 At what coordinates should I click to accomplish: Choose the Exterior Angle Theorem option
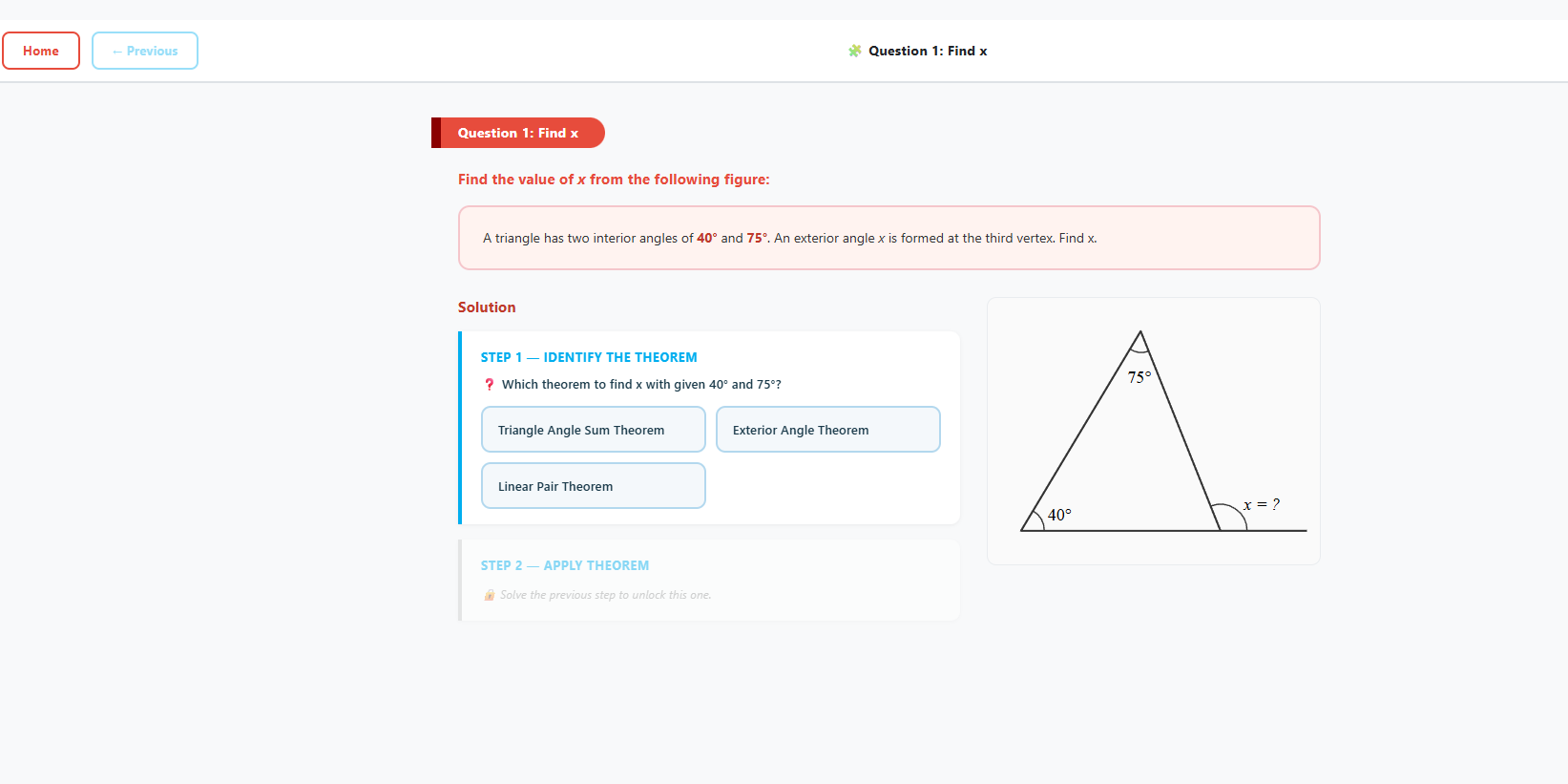coord(827,430)
